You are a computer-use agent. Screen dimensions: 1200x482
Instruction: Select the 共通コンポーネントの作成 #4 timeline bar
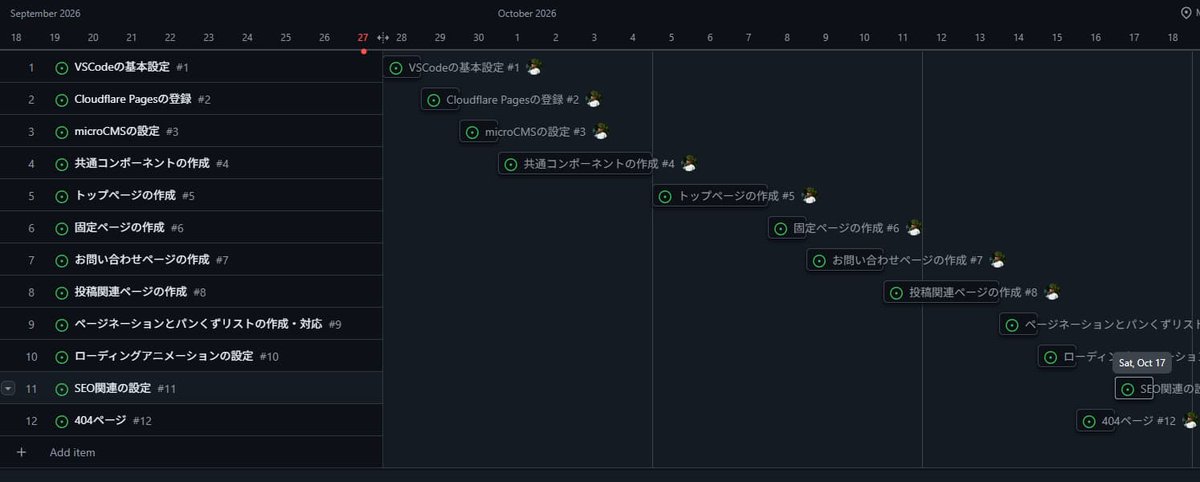pyautogui.click(x=575, y=163)
